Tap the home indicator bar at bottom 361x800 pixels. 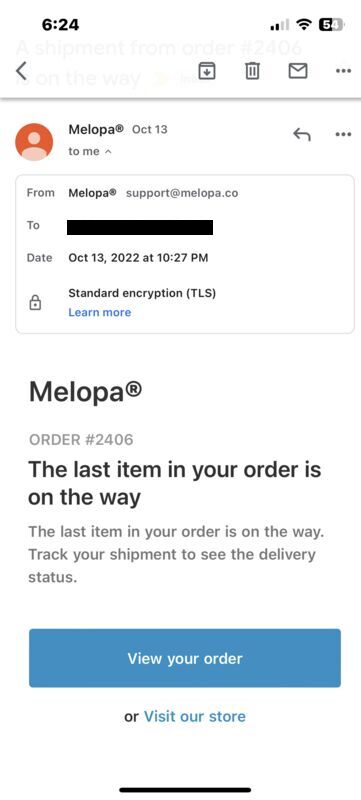[185, 790]
